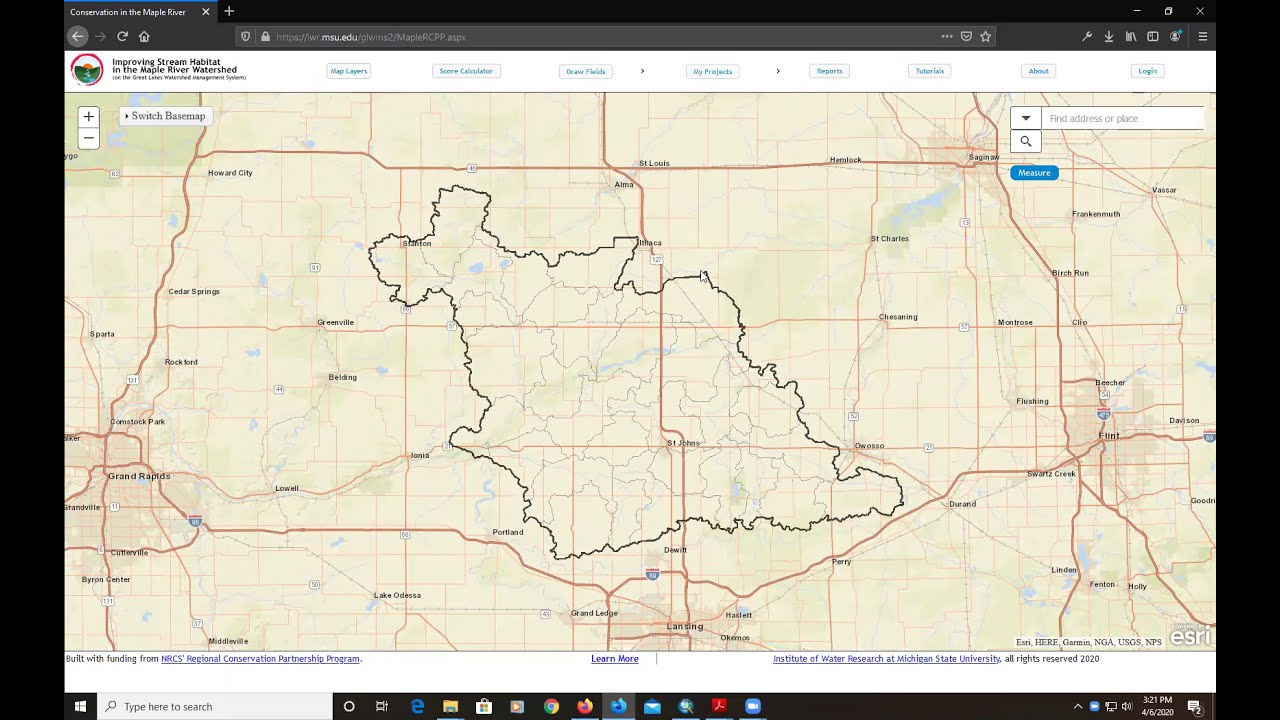Click the Esri logo on the map
Screen dimensions: 1280x720
pos(1190,636)
